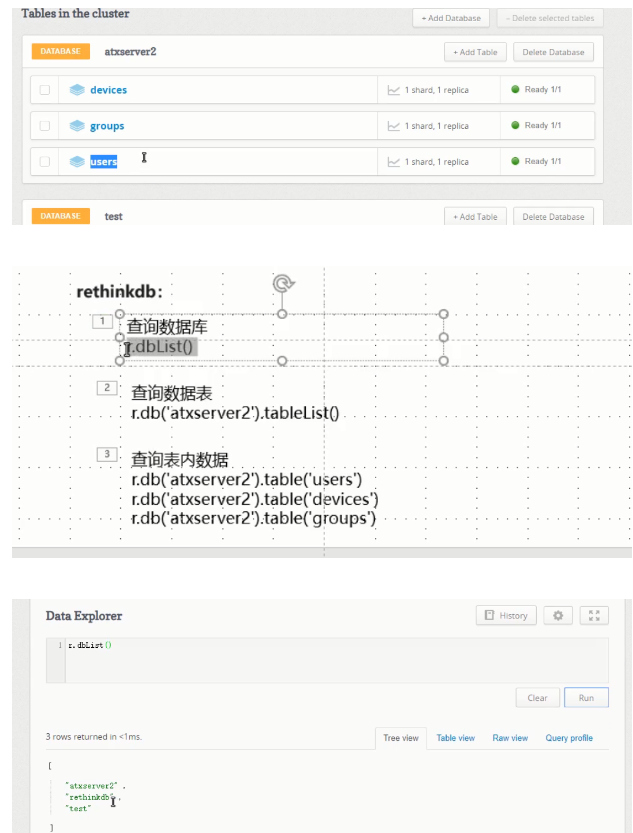Tick the checkbox for users table

[x=45, y=162]
